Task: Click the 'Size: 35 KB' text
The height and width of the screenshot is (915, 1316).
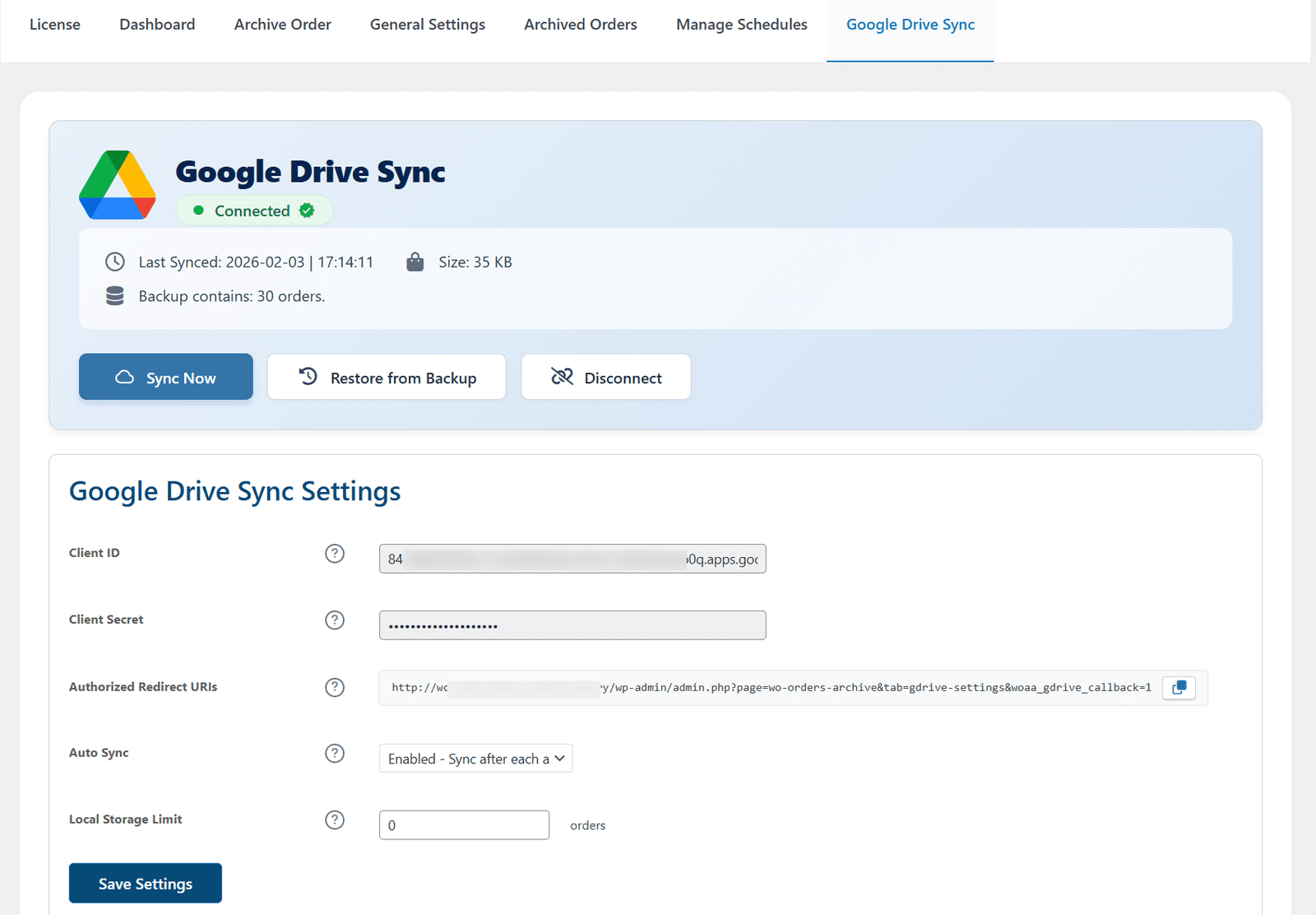Action: 475,262
